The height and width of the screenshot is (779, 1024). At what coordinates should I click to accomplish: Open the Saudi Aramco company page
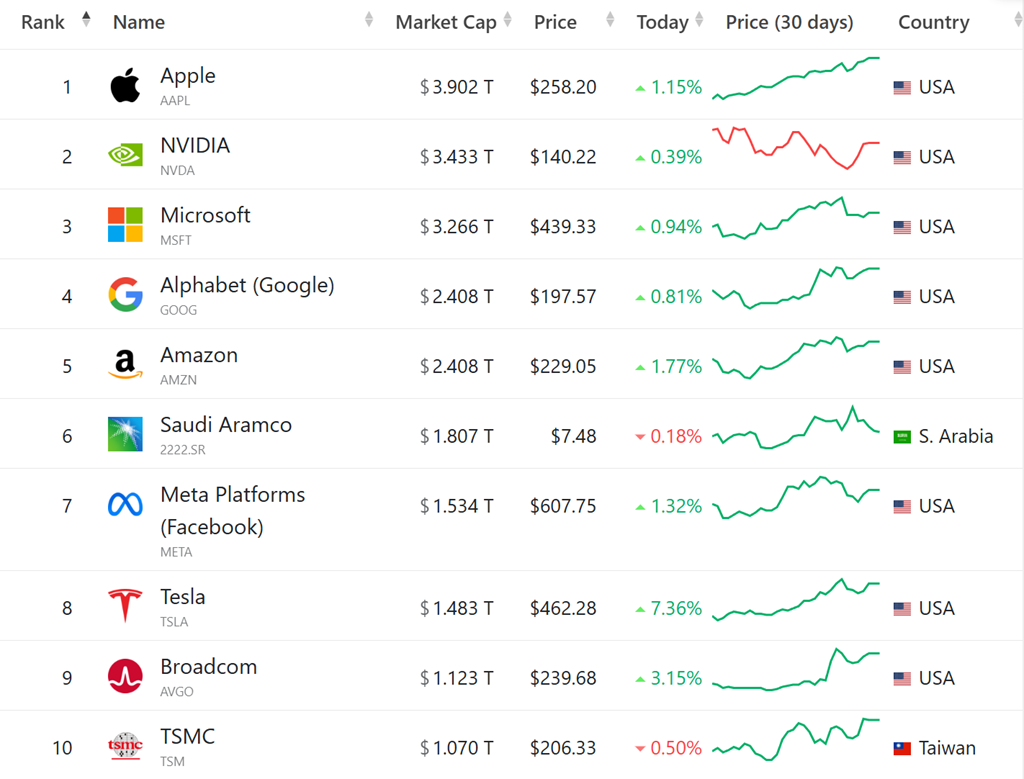coord(226,425)
